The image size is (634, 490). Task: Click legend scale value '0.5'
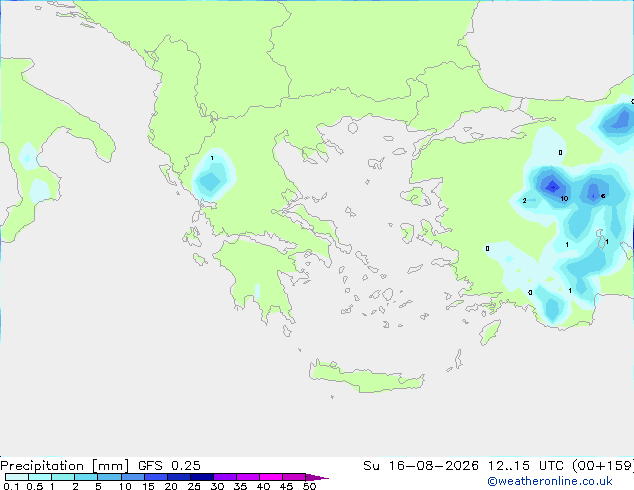(x=34, y=486)
